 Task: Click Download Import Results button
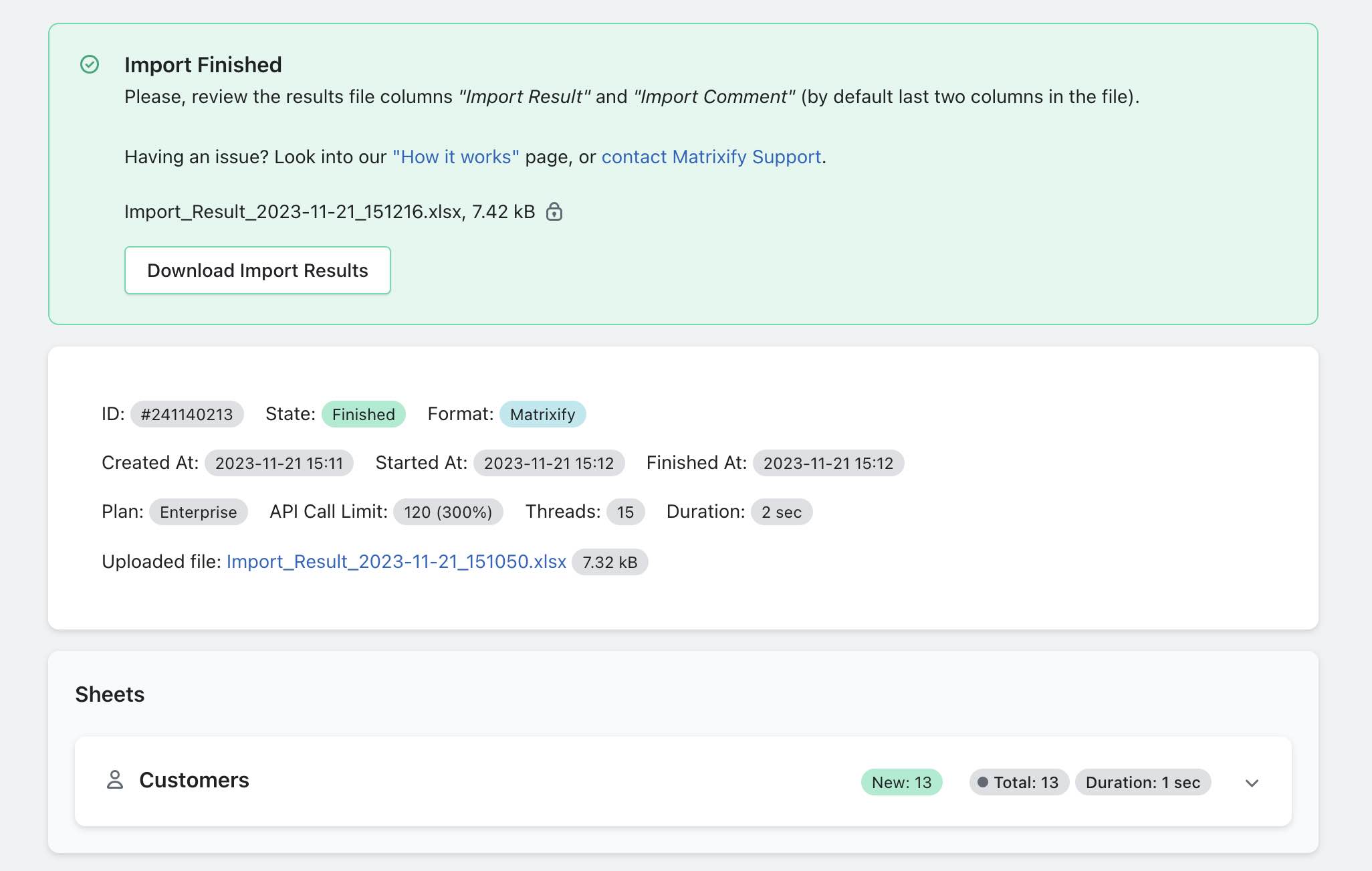(x=257, y=270)
